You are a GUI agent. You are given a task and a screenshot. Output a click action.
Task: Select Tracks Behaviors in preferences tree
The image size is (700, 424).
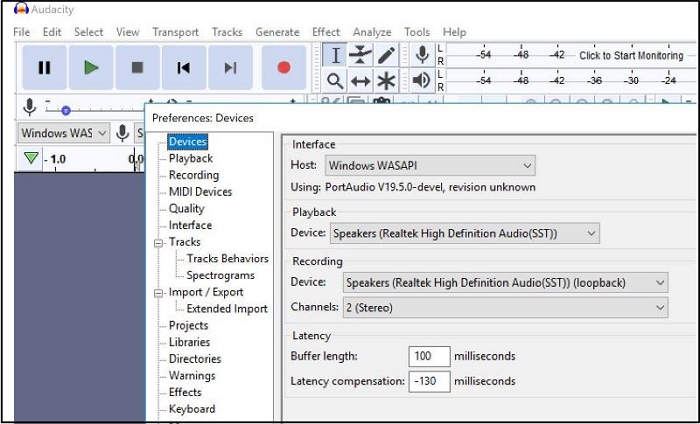click(227, 259)
